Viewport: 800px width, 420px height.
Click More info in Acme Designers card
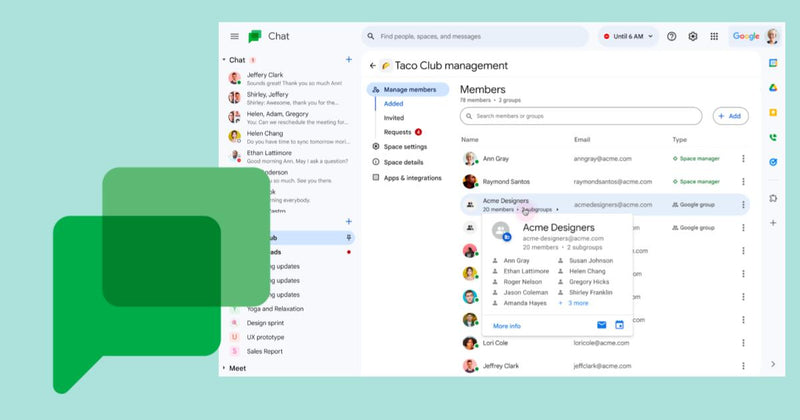[507, 326]
